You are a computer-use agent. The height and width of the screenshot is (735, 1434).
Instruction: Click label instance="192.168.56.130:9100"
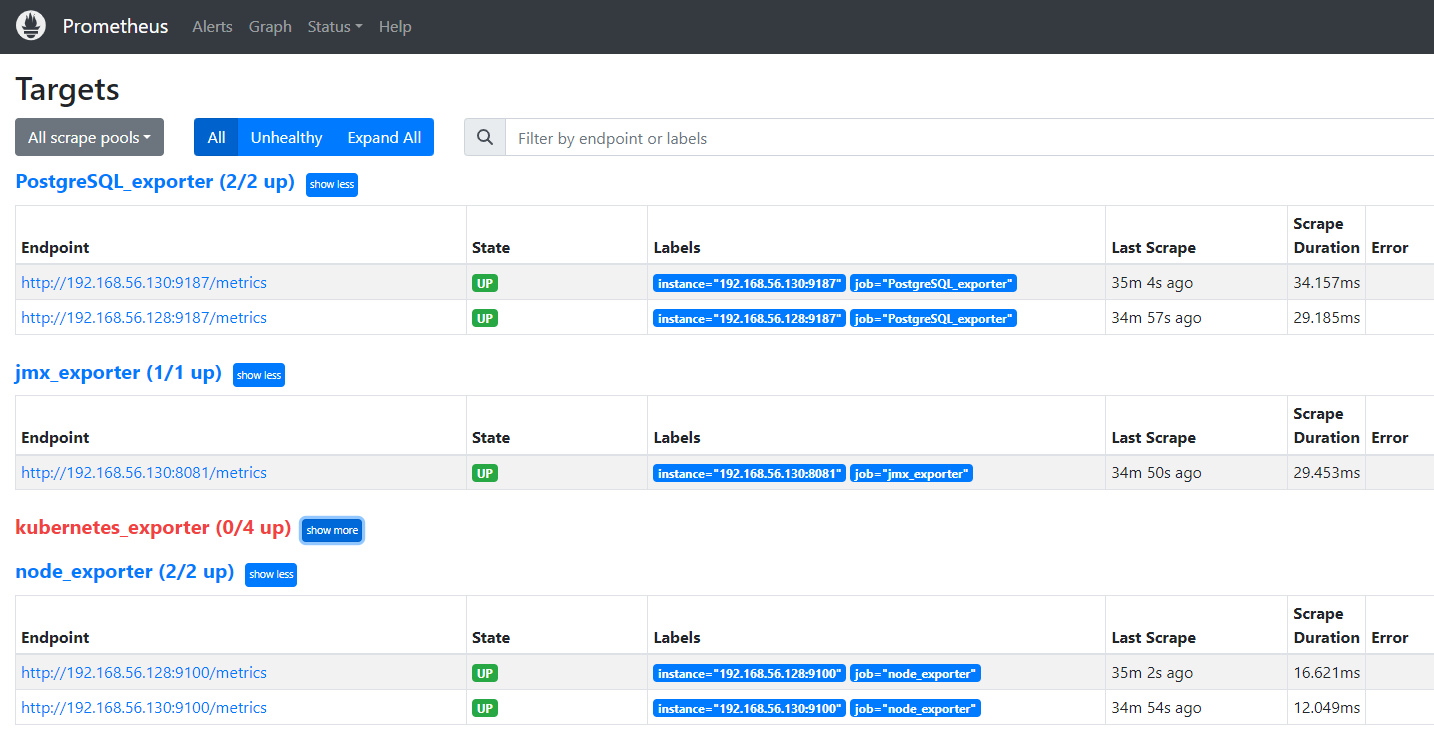[750, 708]
